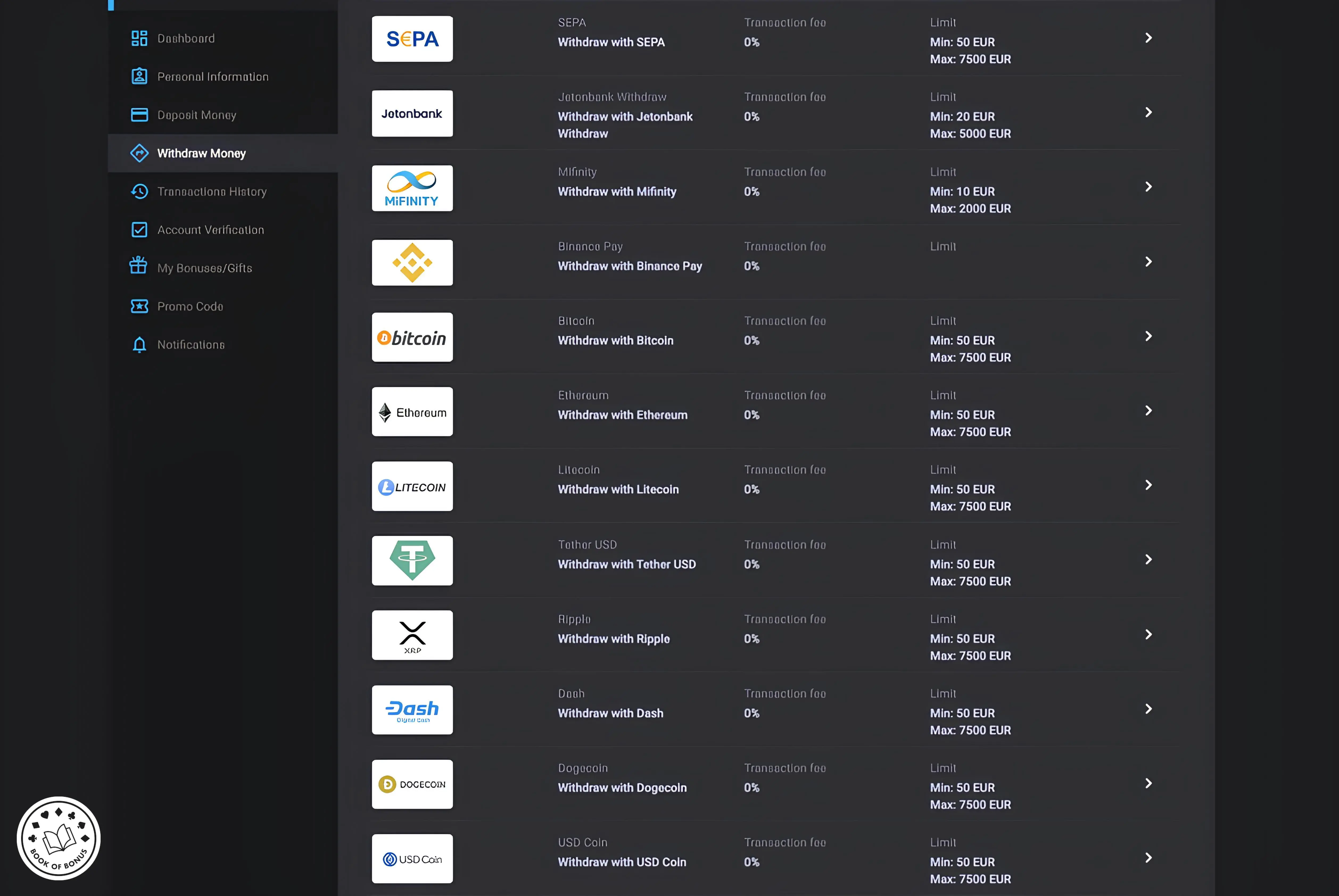Open the Promo Code menu item
The width and height of the screenshot is (1339, 896).
pos(223,306)
